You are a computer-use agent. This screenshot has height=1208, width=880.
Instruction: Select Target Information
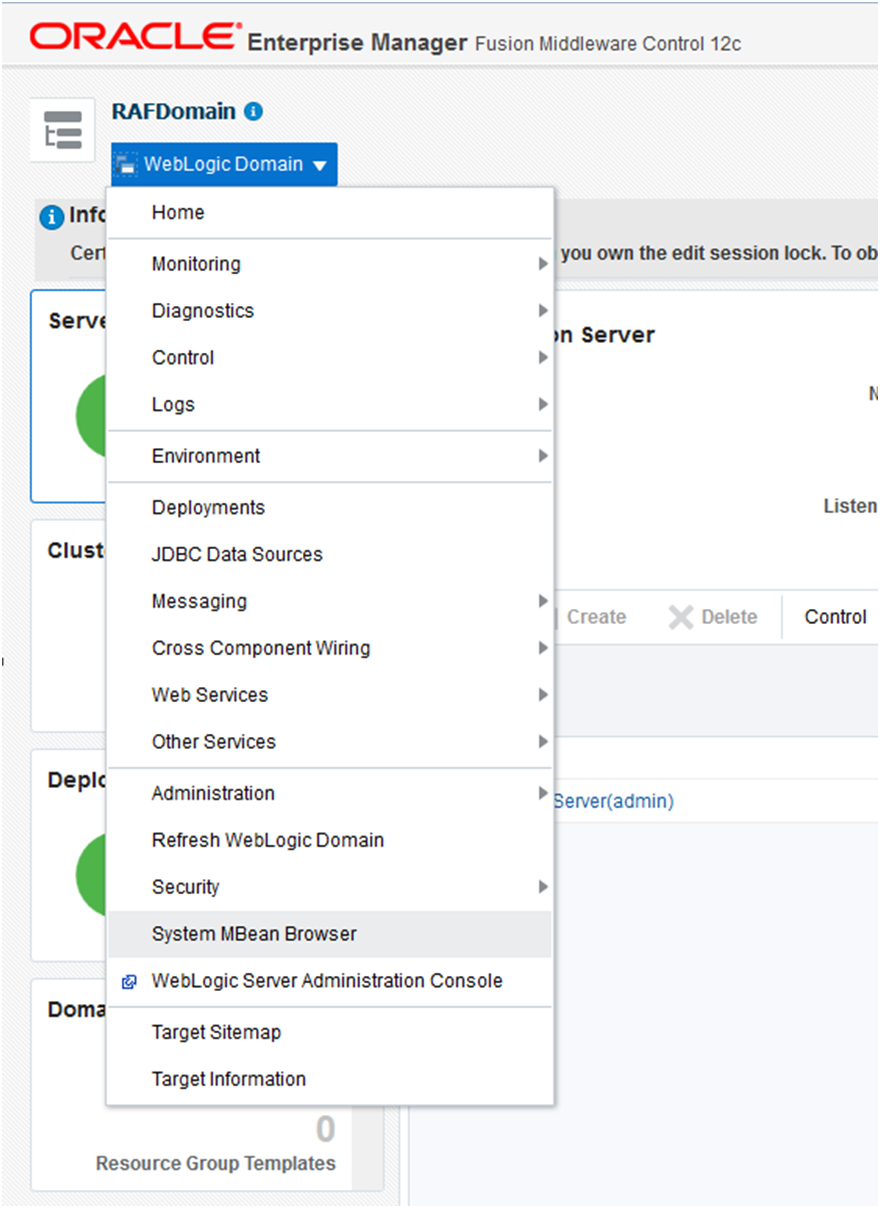pyautogui.click(x=330, y=1080)
